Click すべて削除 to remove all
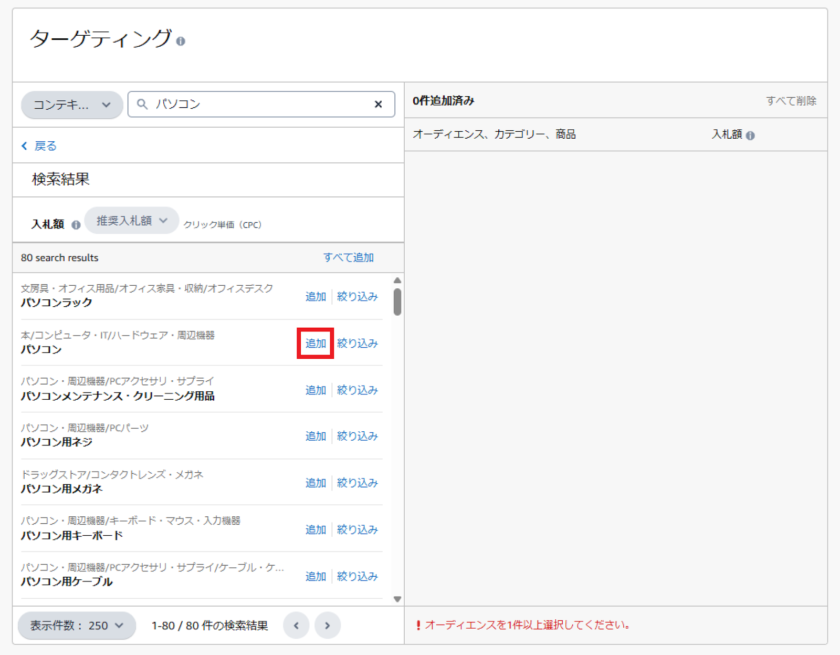840x655 pixels. 791,101
